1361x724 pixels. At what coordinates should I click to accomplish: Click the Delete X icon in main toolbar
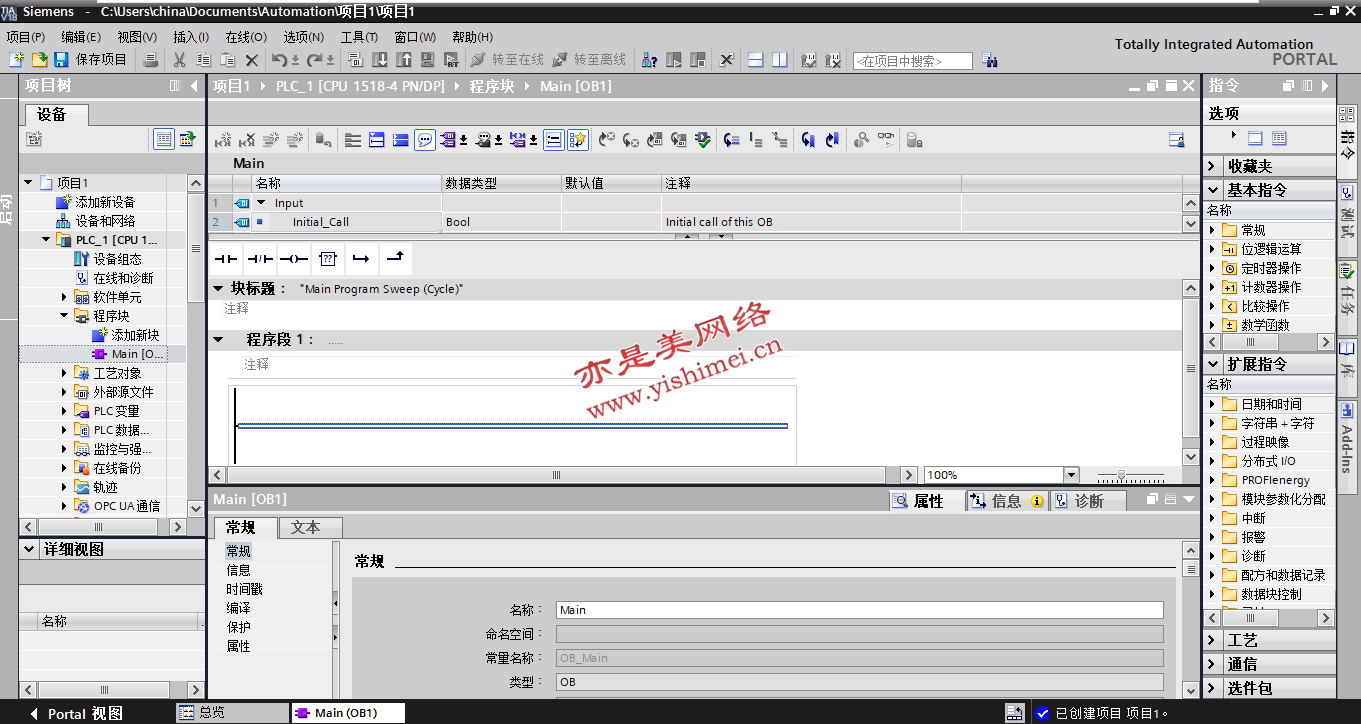tap(252, 60)
